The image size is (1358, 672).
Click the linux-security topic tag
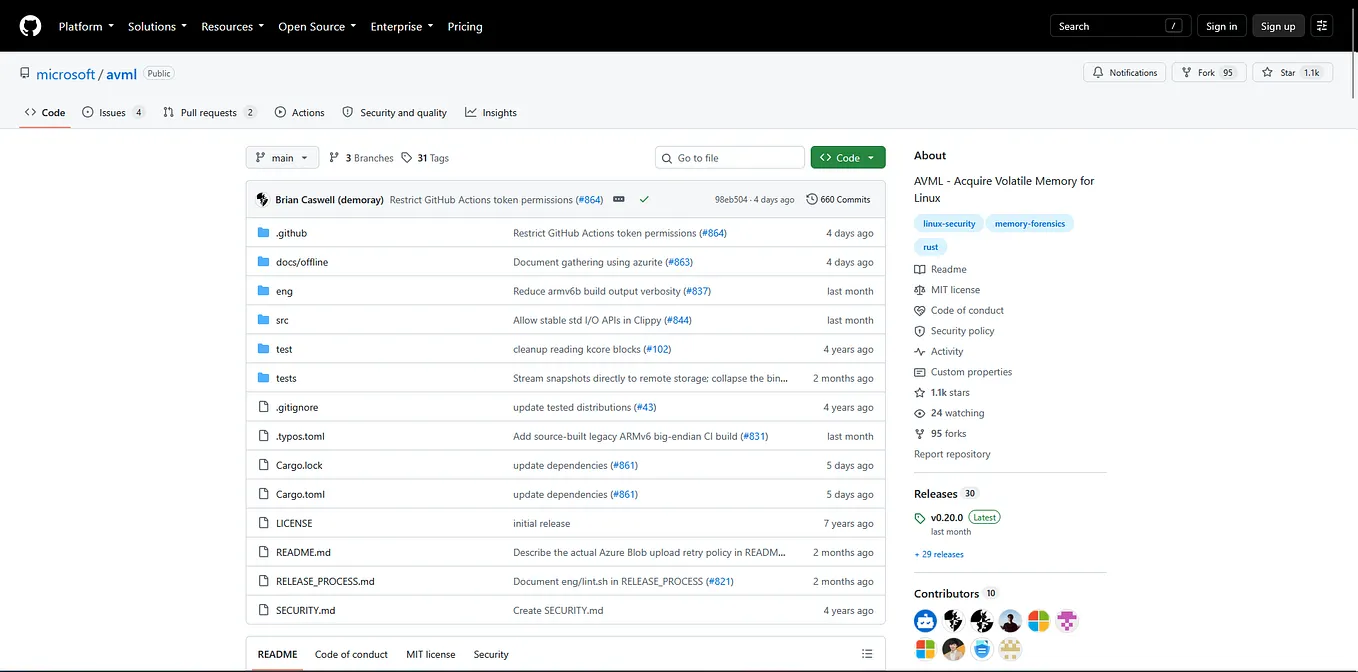949,224
